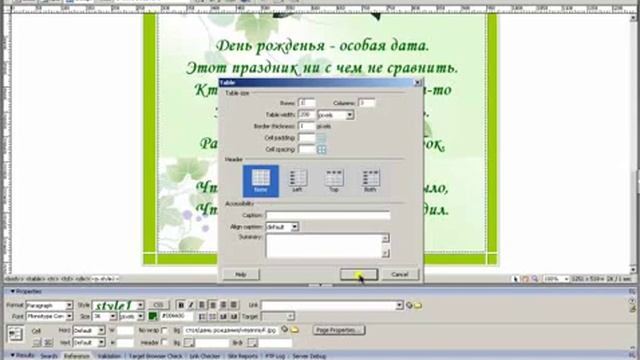The width and height of the screenshot is (640, 360).
Task: Select the None header option
Action: 260,181
